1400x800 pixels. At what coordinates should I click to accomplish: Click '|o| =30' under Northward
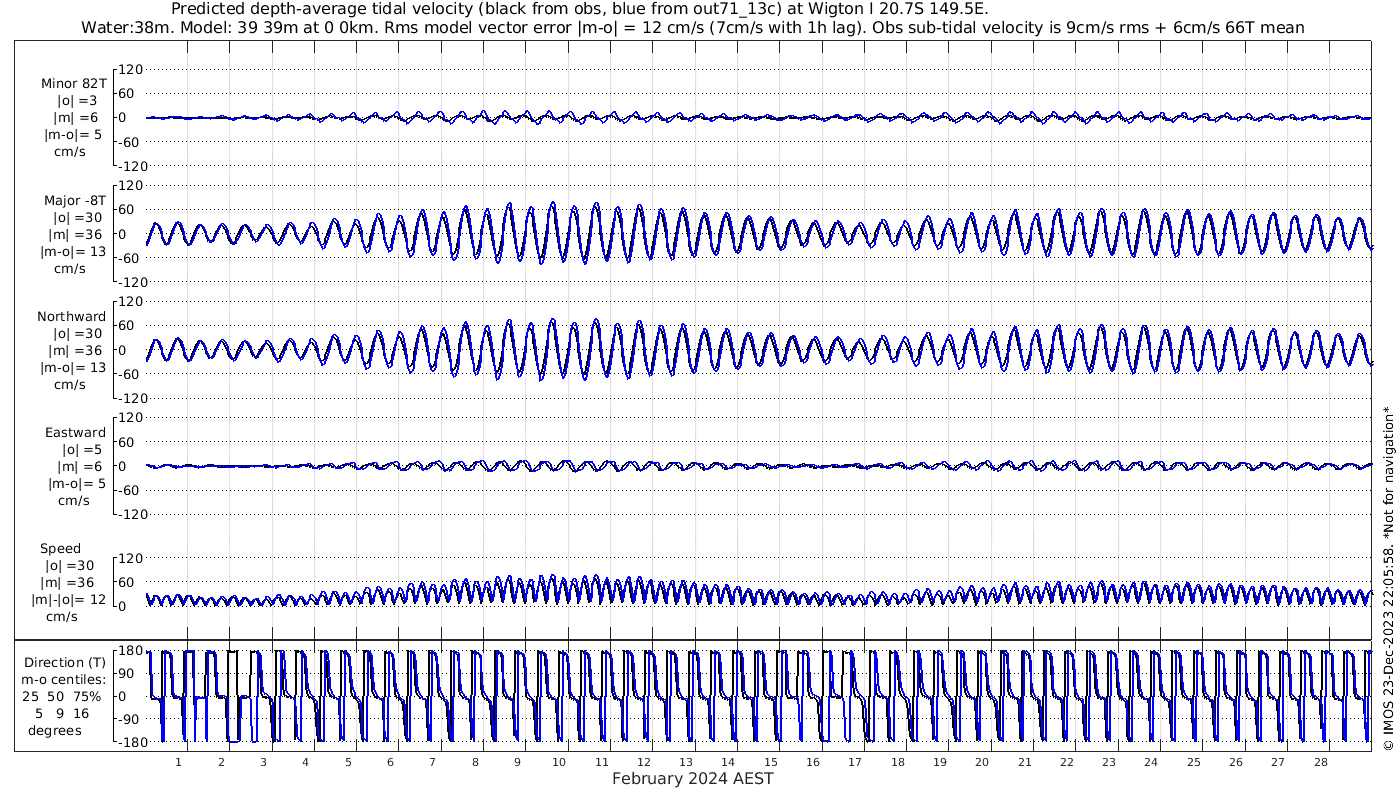76,334
